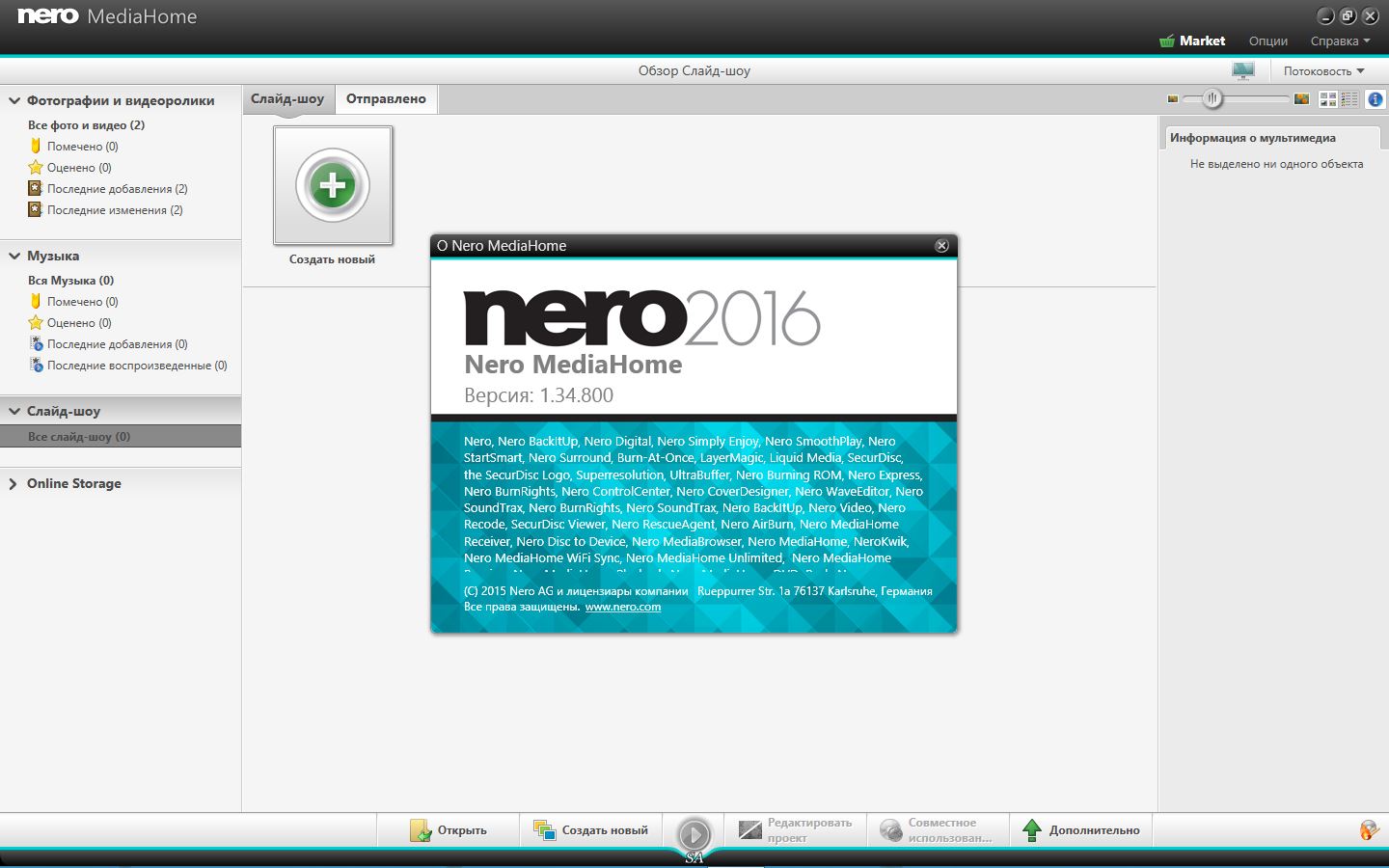Toggle the media information panel button
The width and height of the screenshot is (1389, 868).
(1375, 98)
